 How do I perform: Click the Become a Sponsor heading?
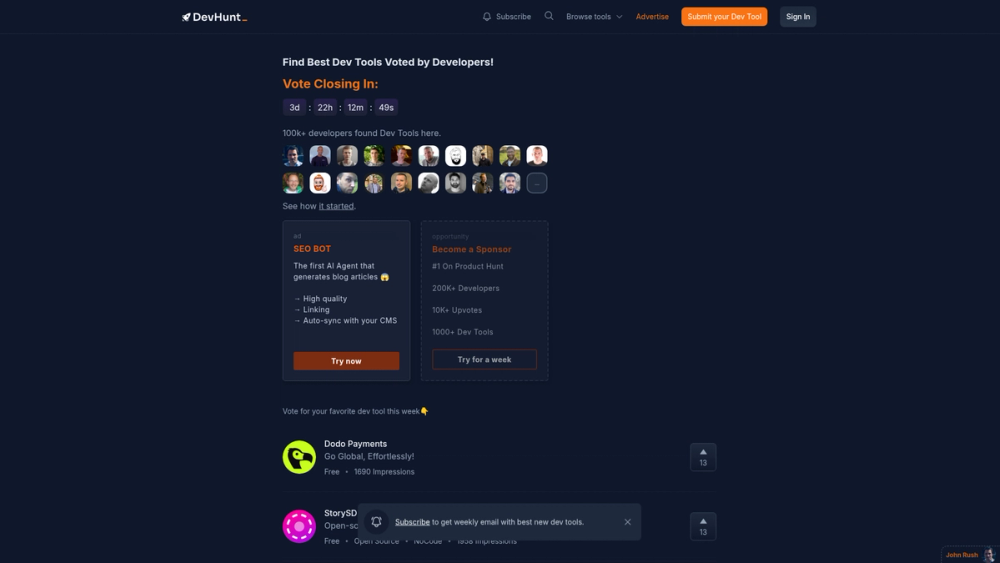[471, 249]
